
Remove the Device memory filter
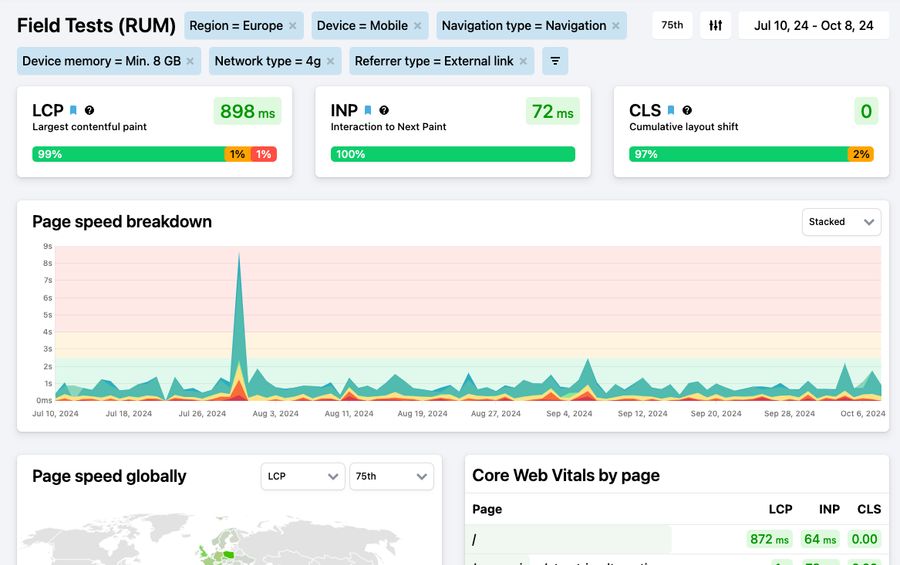190,61
